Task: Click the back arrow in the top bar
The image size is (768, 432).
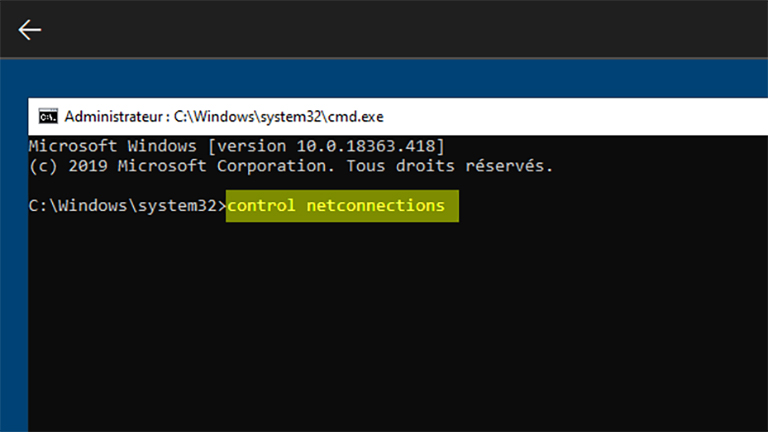Action: click(x=30, y=29)
